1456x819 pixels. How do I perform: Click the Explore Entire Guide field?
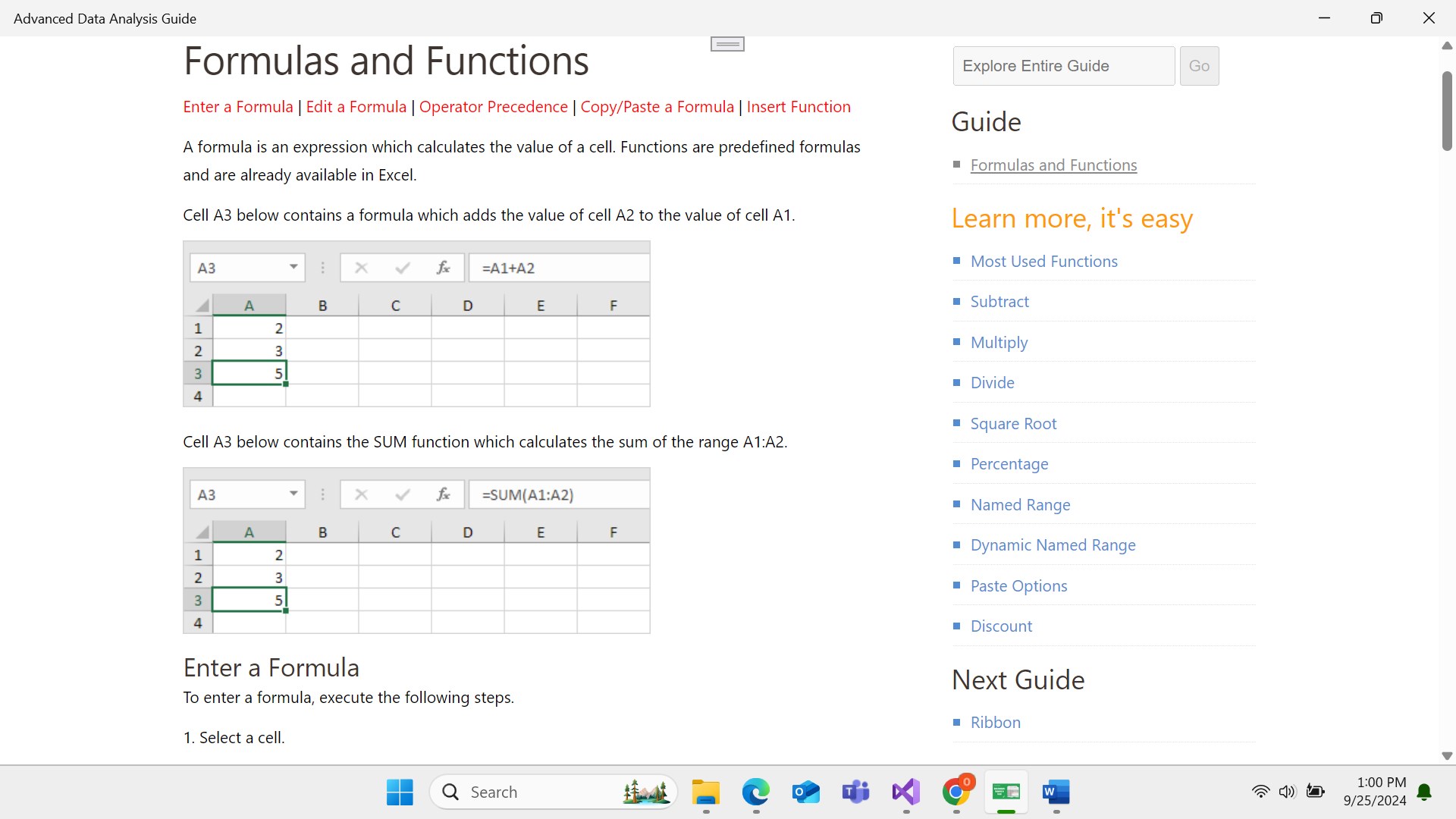coord(1063,66)
